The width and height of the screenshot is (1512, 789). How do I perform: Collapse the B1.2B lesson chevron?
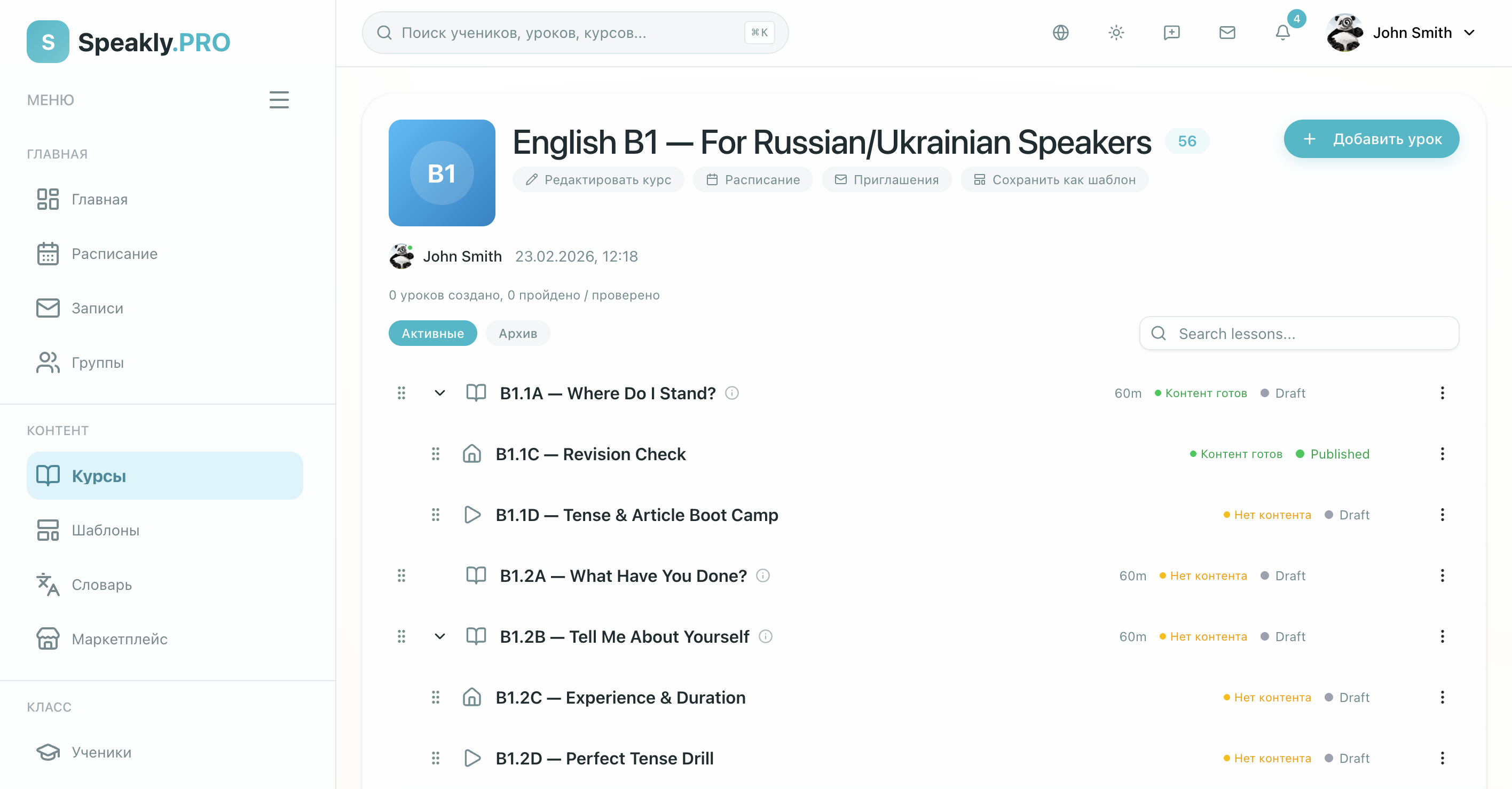point(439,636)
